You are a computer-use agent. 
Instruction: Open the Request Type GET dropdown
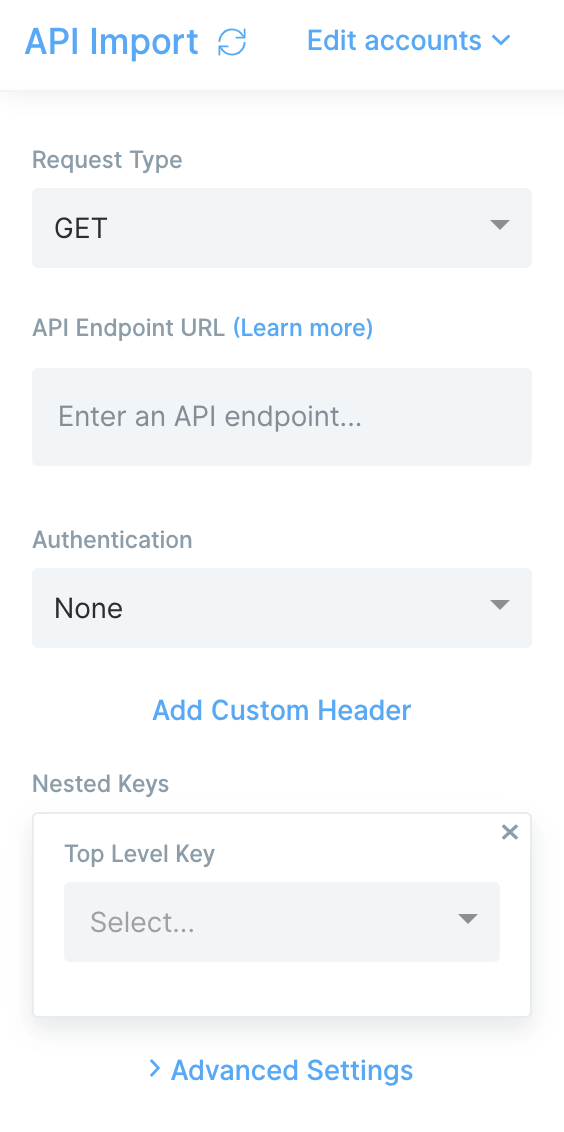pos(282,228)
